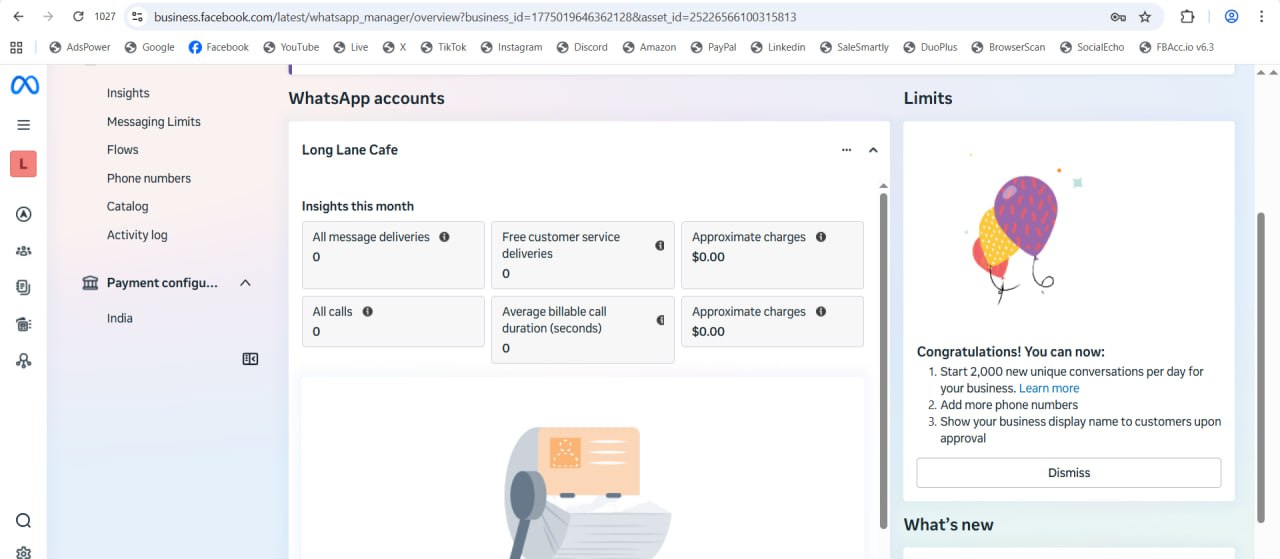Image resolution: width=1280 pixels, height=559 pixels.
Task: Open Catalog in the side menu
Action: (128, 206)
